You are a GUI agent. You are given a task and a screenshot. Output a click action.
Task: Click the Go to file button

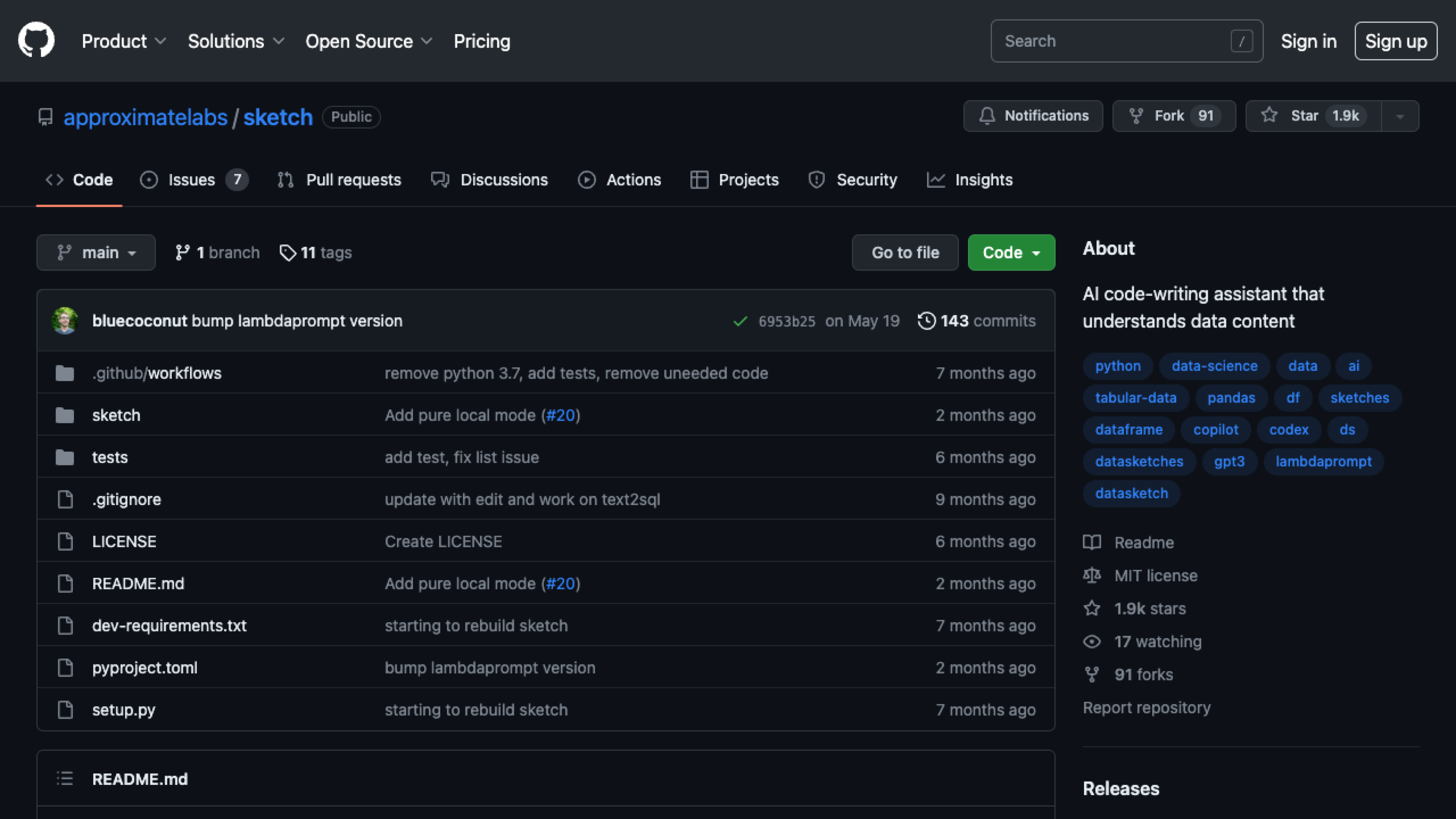904,253
